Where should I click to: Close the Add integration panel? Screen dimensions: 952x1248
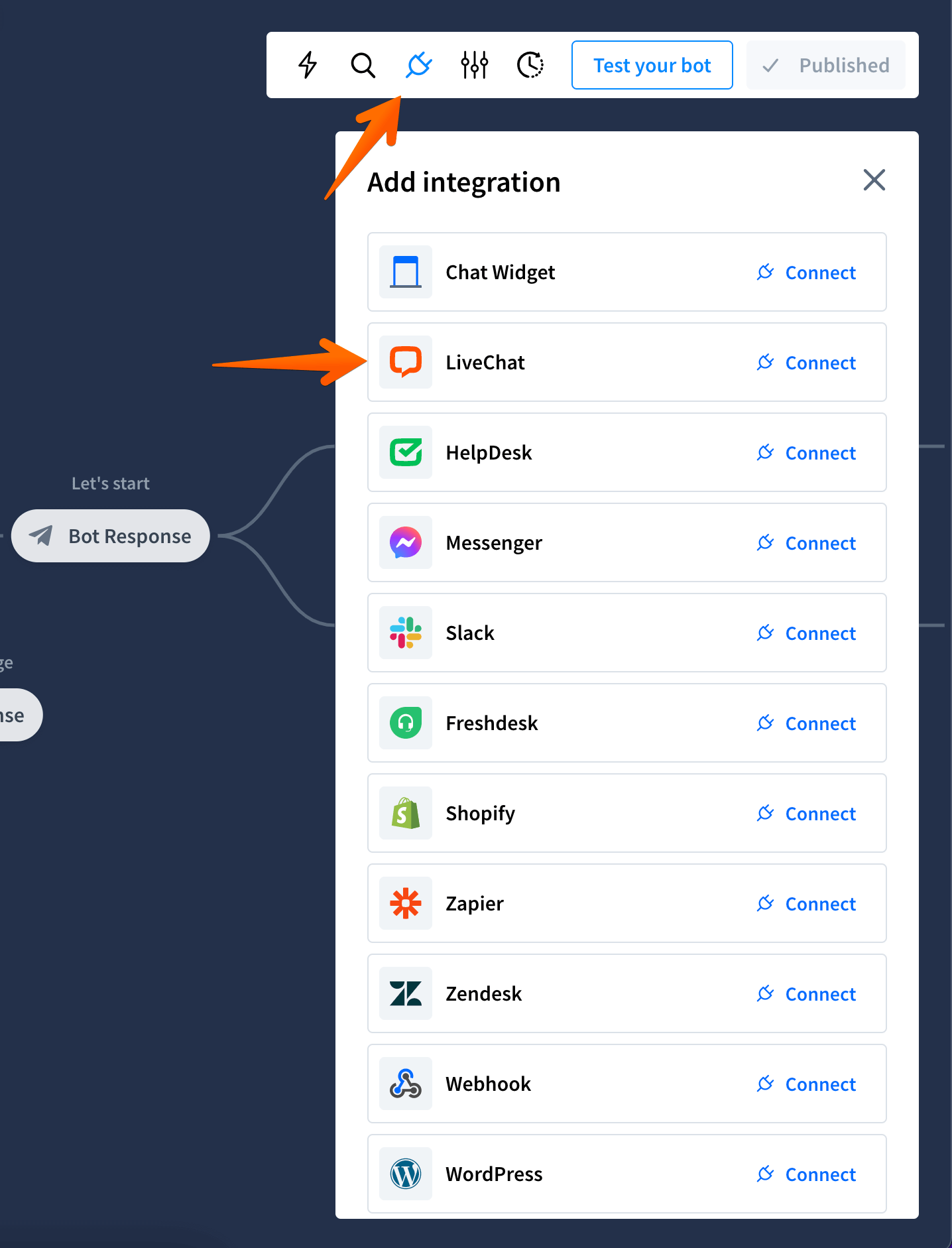[x=874, y=180]
